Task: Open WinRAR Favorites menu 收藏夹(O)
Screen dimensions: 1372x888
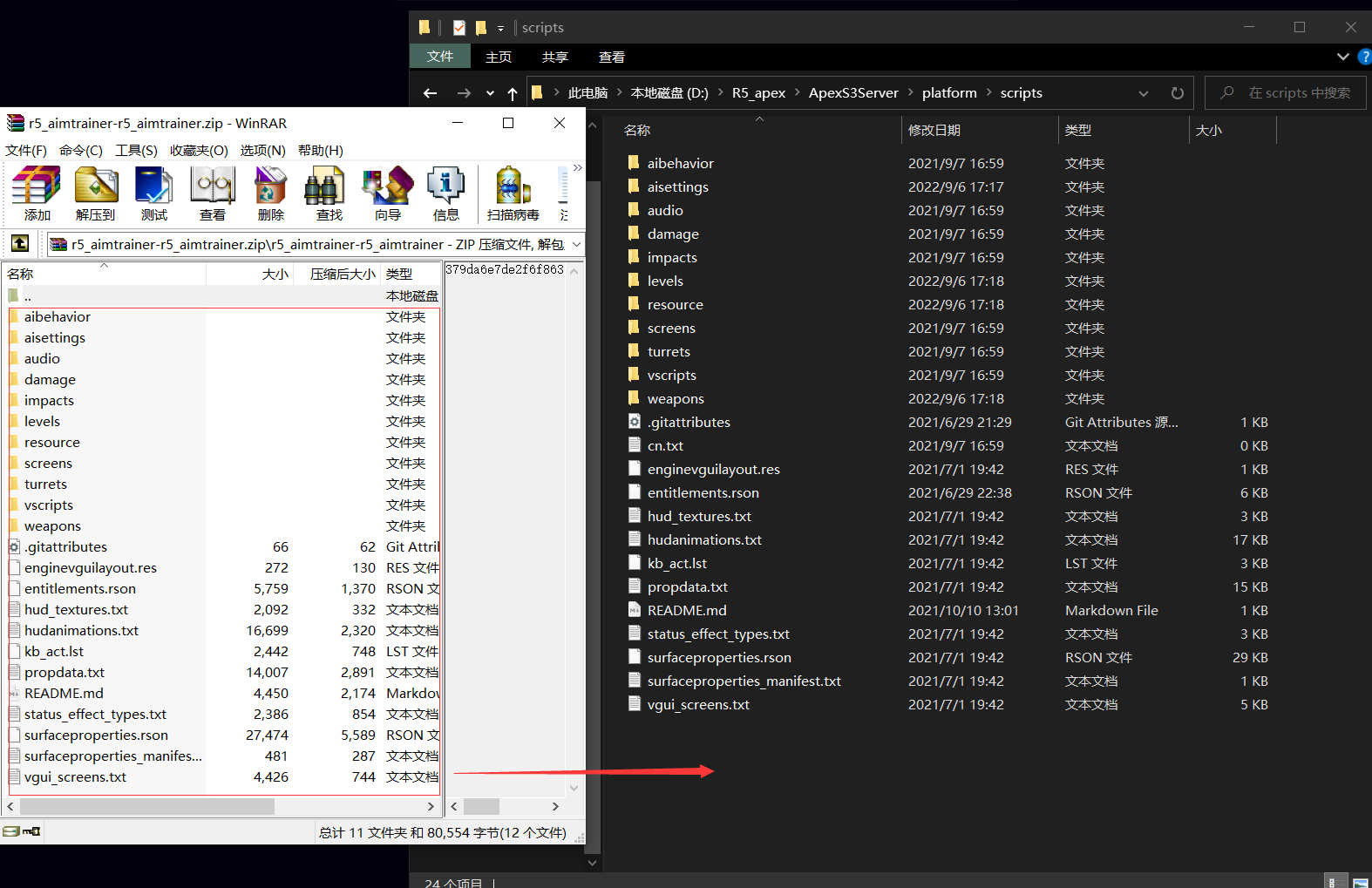Action: pyautogui.click(x=199, y=151)
